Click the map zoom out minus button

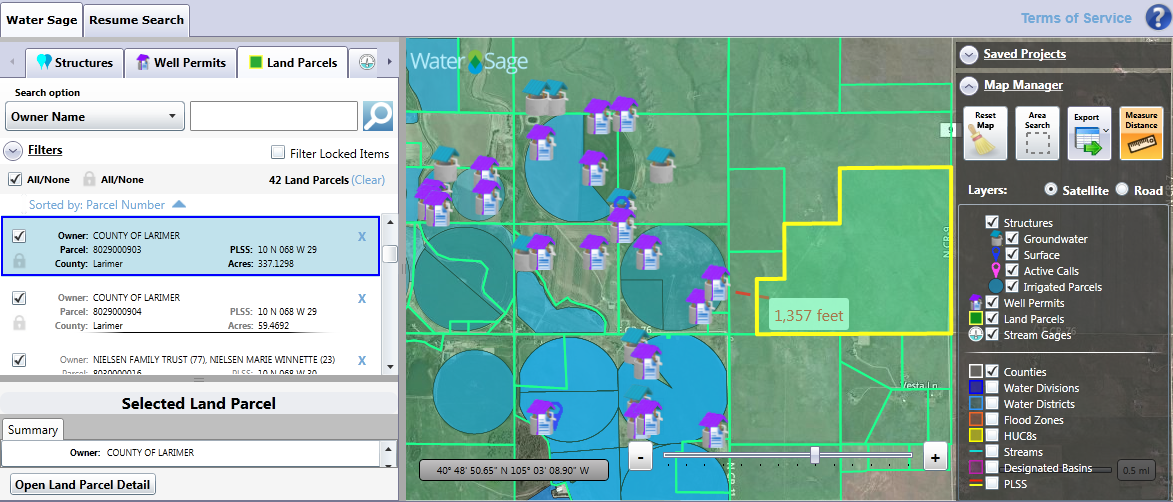click(641, 456)
